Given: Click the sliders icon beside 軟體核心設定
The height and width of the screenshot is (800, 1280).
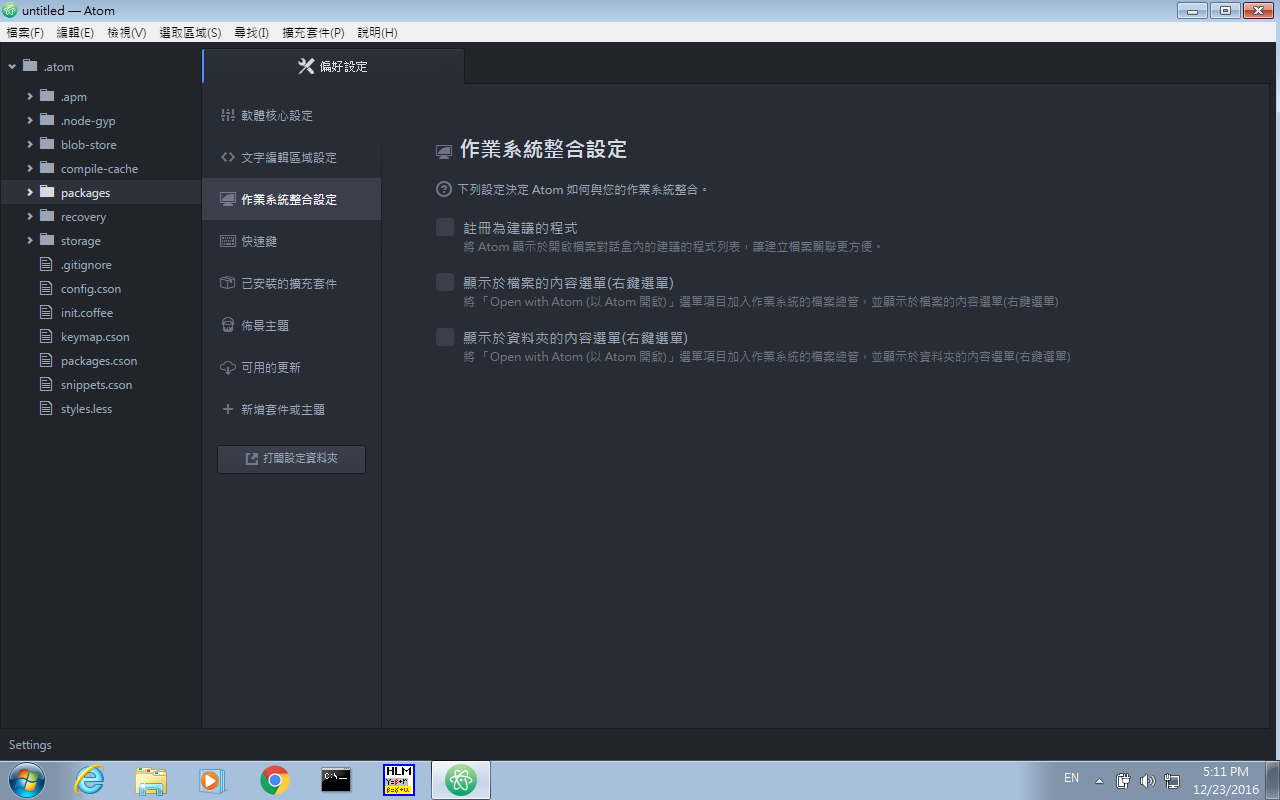Looking at the screenshot, I should coord(228,115).
